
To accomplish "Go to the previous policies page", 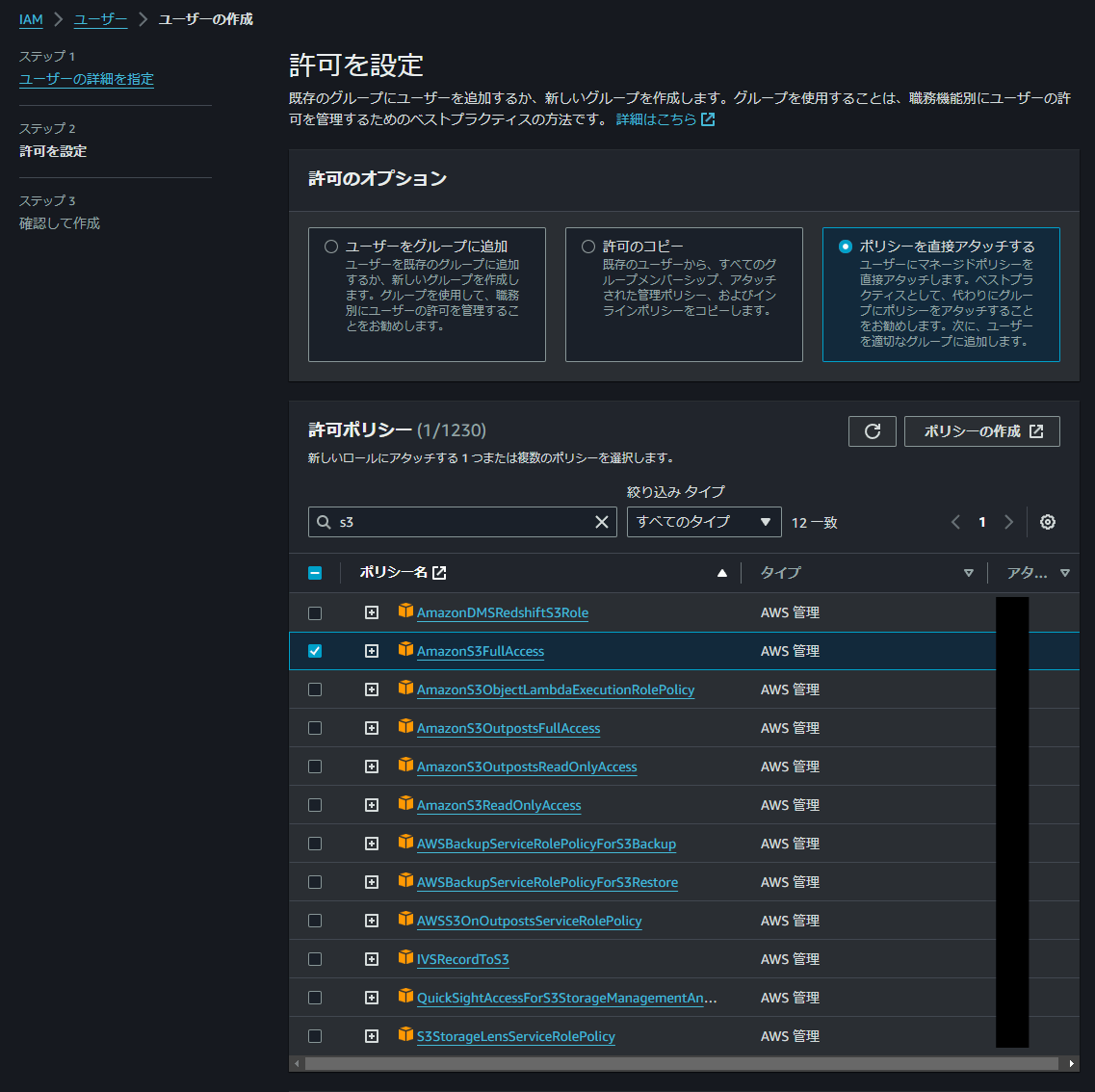I will [955, 522].
